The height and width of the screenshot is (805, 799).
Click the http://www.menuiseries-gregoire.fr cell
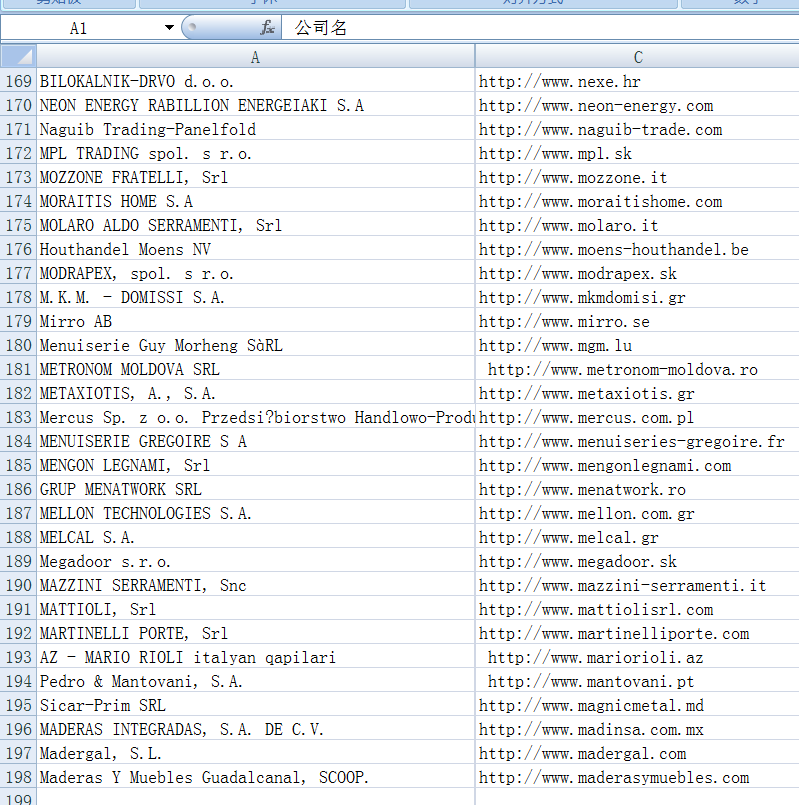point(637,441)
